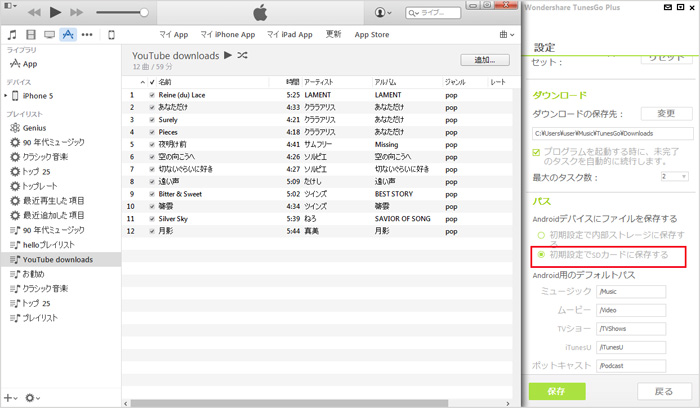Click the iTunes library search field

tap(433, 12)
